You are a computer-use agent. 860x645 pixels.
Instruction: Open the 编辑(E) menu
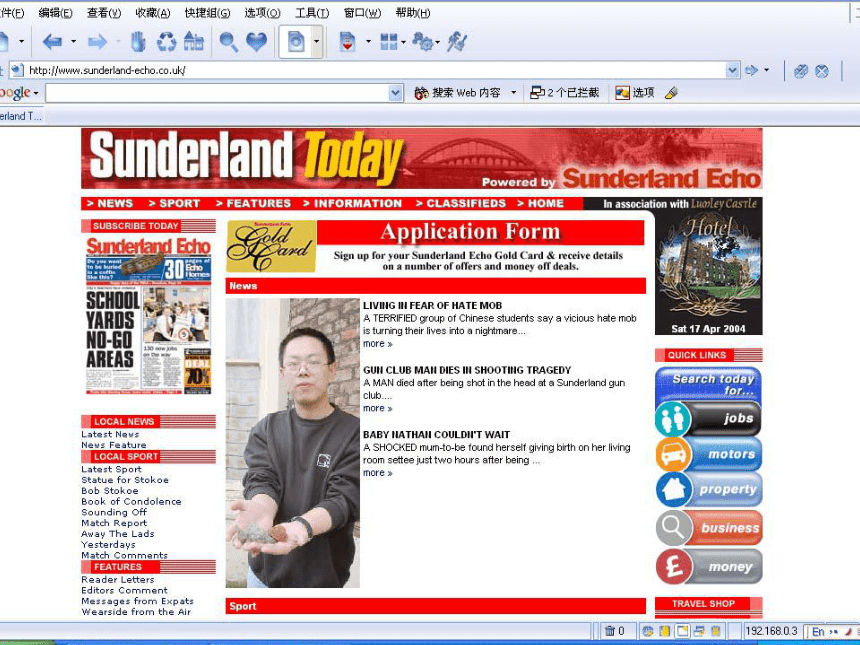click(55, 13)
